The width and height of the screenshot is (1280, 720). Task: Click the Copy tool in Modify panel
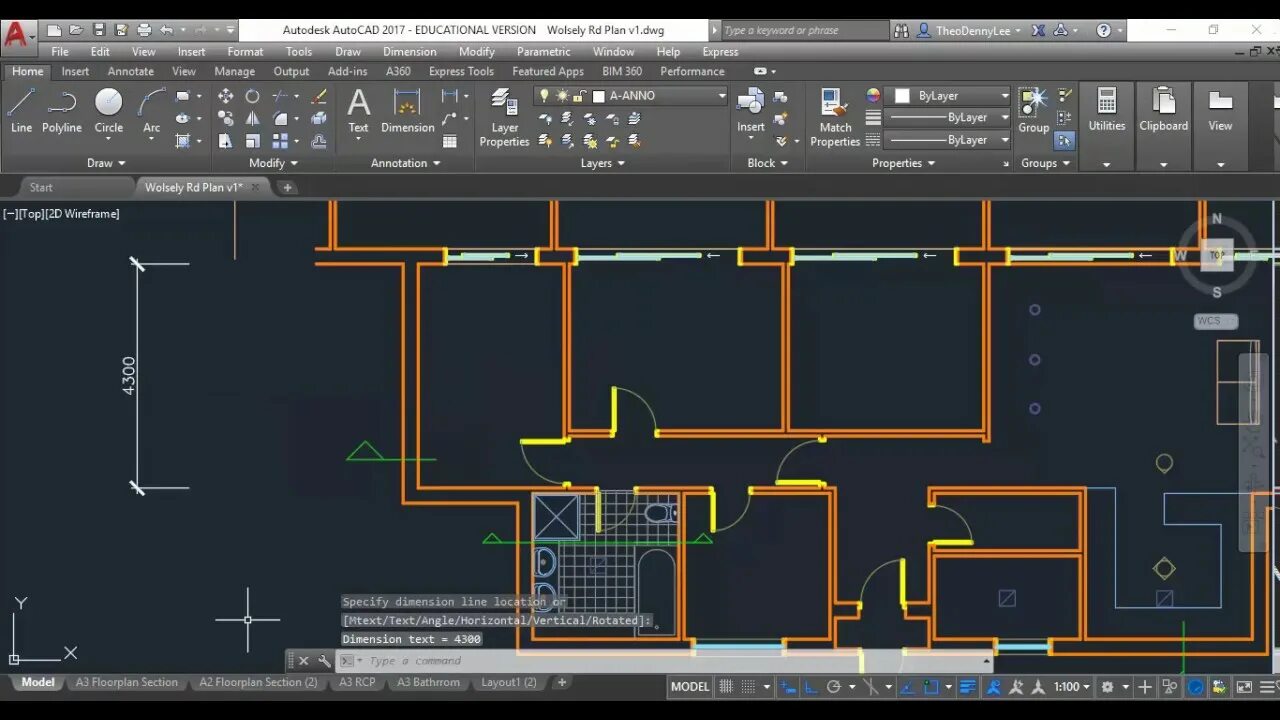tap(225, 119)
